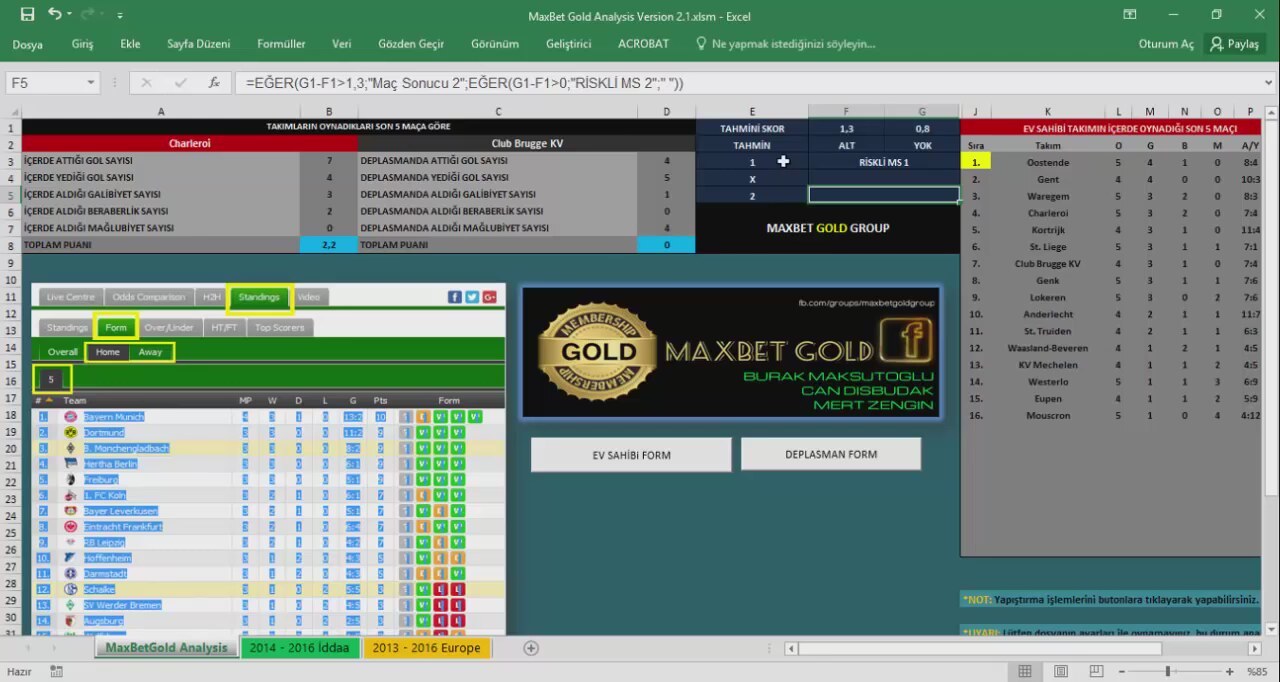Click the 'Ne yapmak istediğinizi söyleyin' search box
Viewport: 1280px width, 682px height.
pyautogui.click(x=786, y=44)
